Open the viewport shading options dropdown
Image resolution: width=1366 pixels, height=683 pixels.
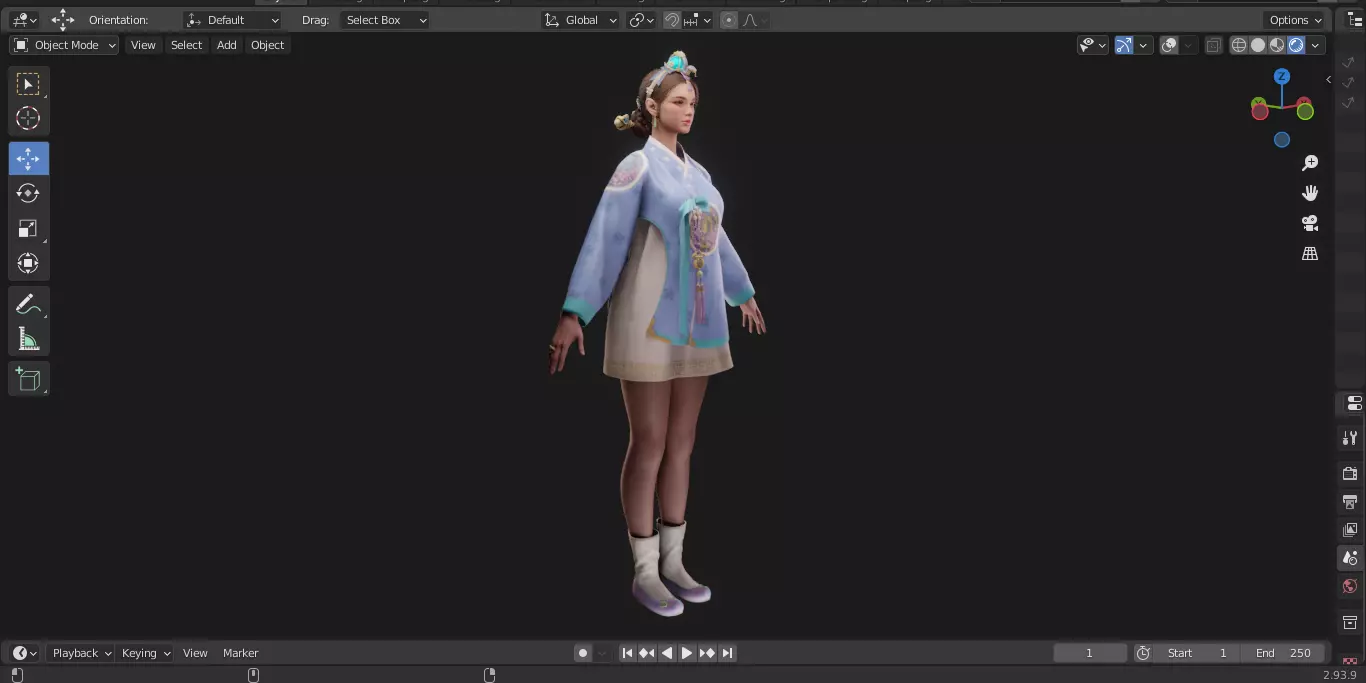[x=1316, y=45]
